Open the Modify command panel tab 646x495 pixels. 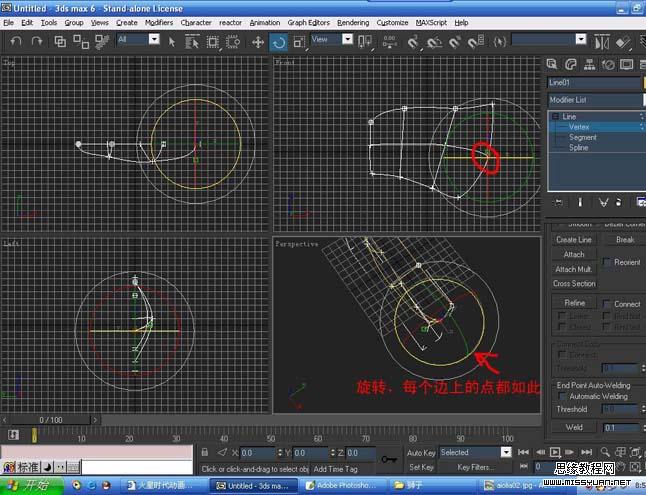(571, 64)
